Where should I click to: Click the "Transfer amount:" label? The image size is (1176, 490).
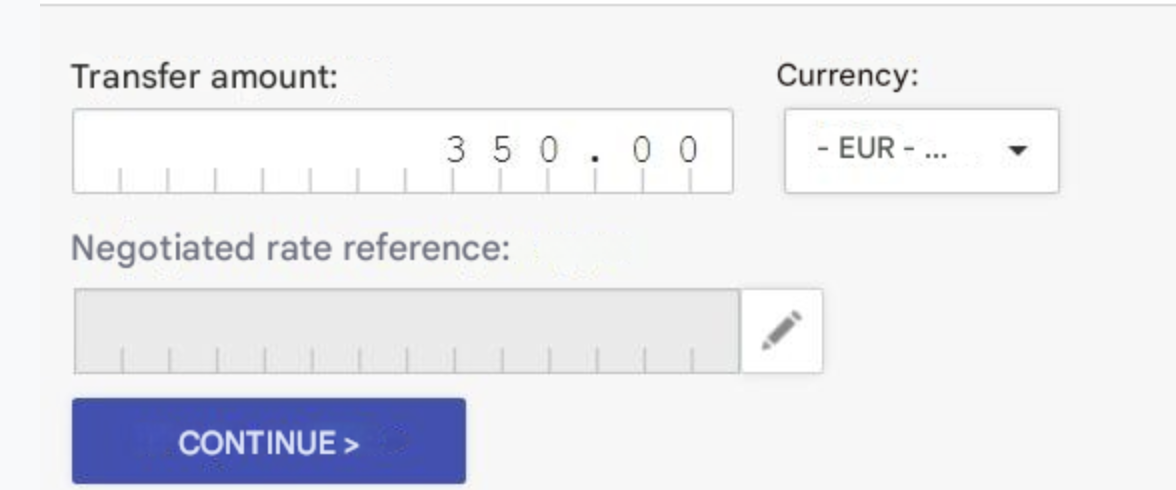click(205, 77)
